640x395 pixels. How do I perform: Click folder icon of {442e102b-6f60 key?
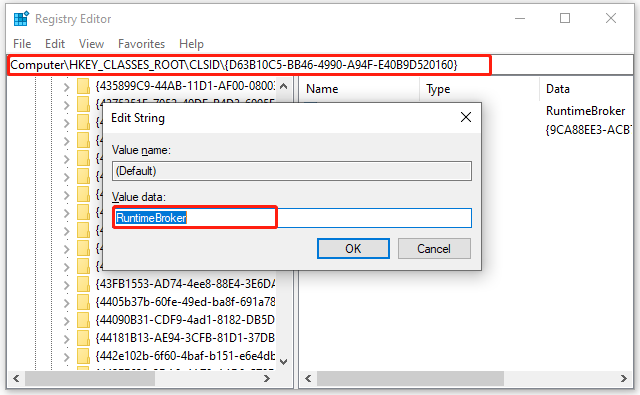coord(83,356)
